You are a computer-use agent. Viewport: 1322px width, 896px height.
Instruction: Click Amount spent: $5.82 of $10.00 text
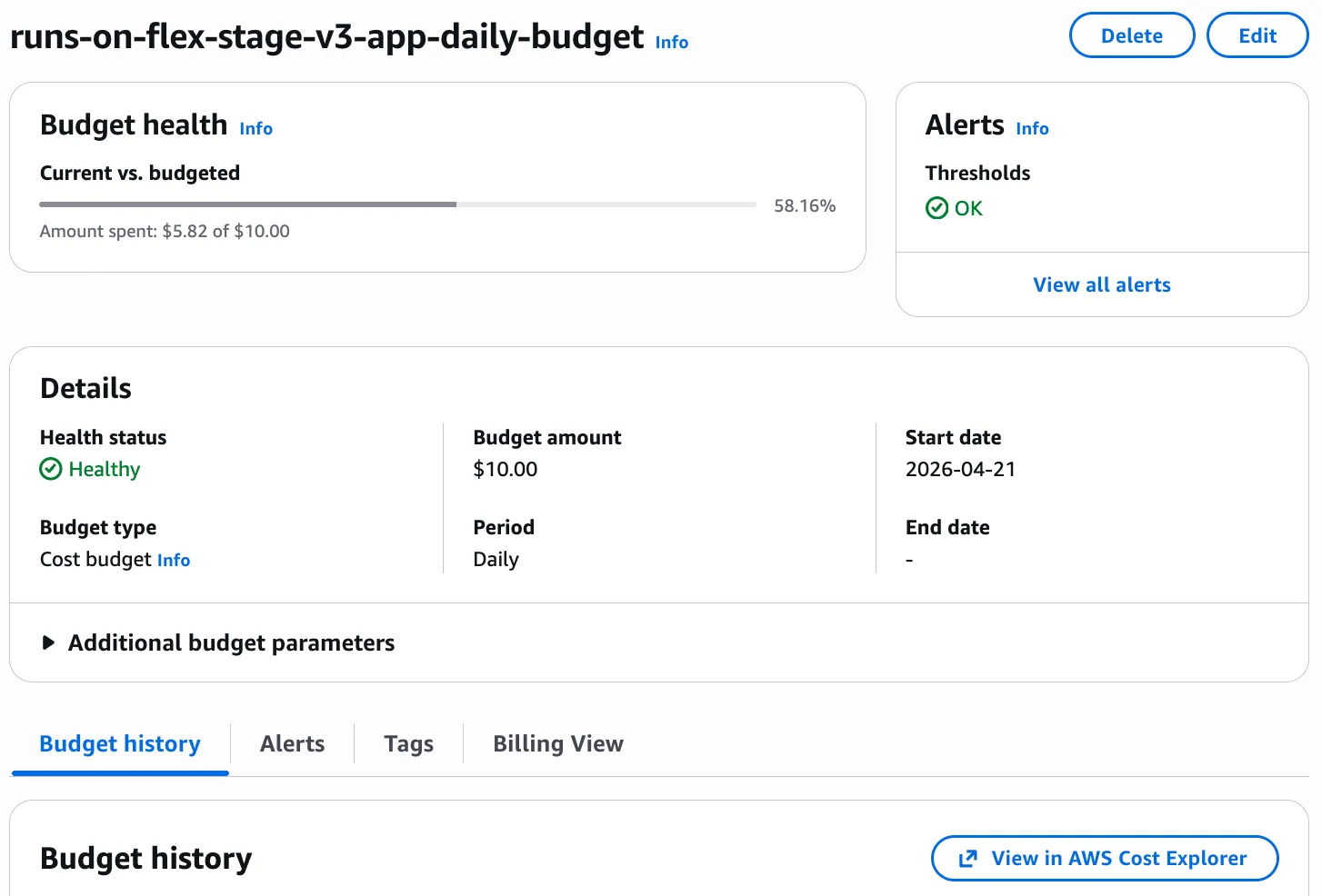click(x=165, y=231)
